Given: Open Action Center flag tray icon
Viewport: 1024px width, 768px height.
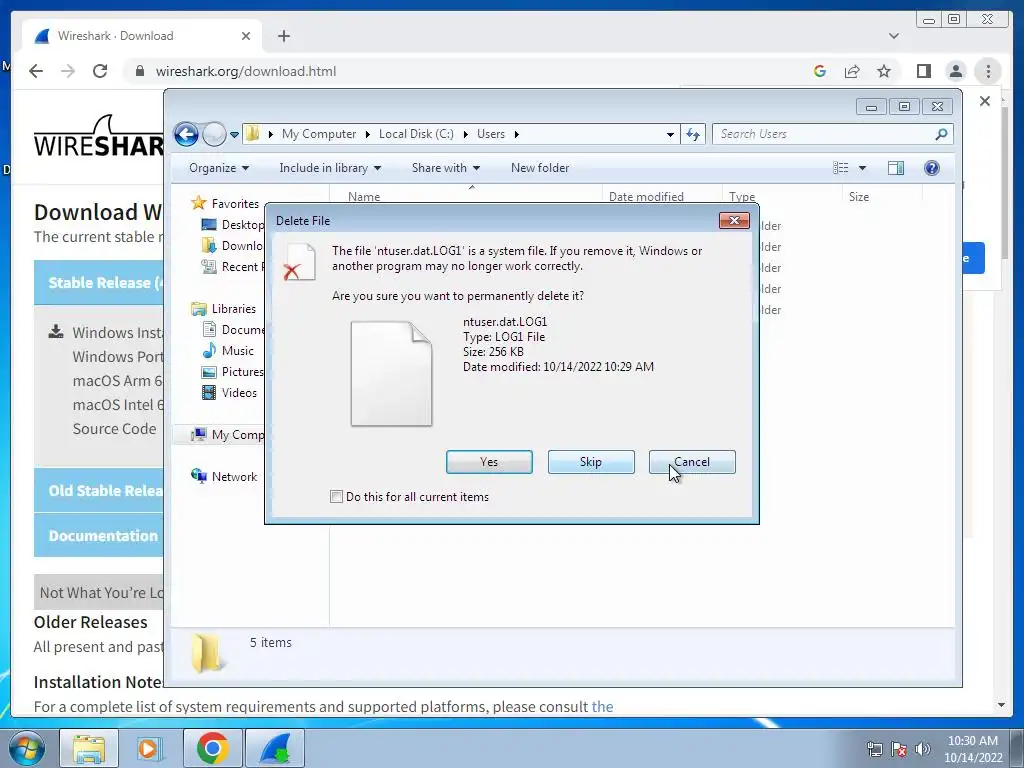Looking at the screenshot, I should pyautogui.click(x=899, y=749).
